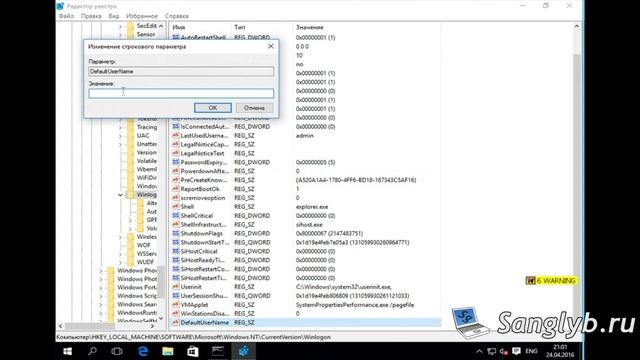This screenshot has height=360, width=640.
Task: Select the Wbem tree item
Action: point(147,169)
